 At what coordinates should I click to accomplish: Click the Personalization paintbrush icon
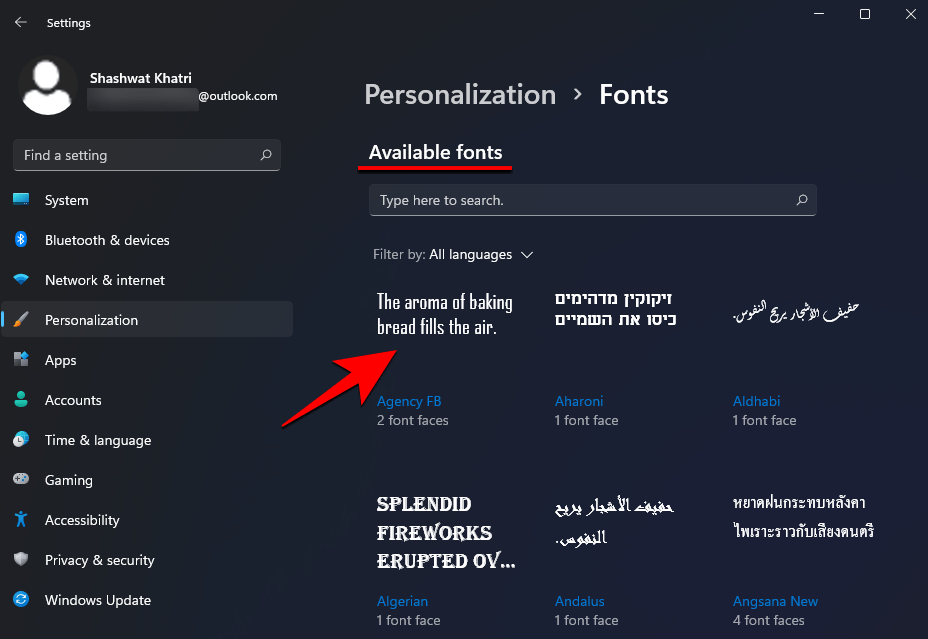(22, 320)
